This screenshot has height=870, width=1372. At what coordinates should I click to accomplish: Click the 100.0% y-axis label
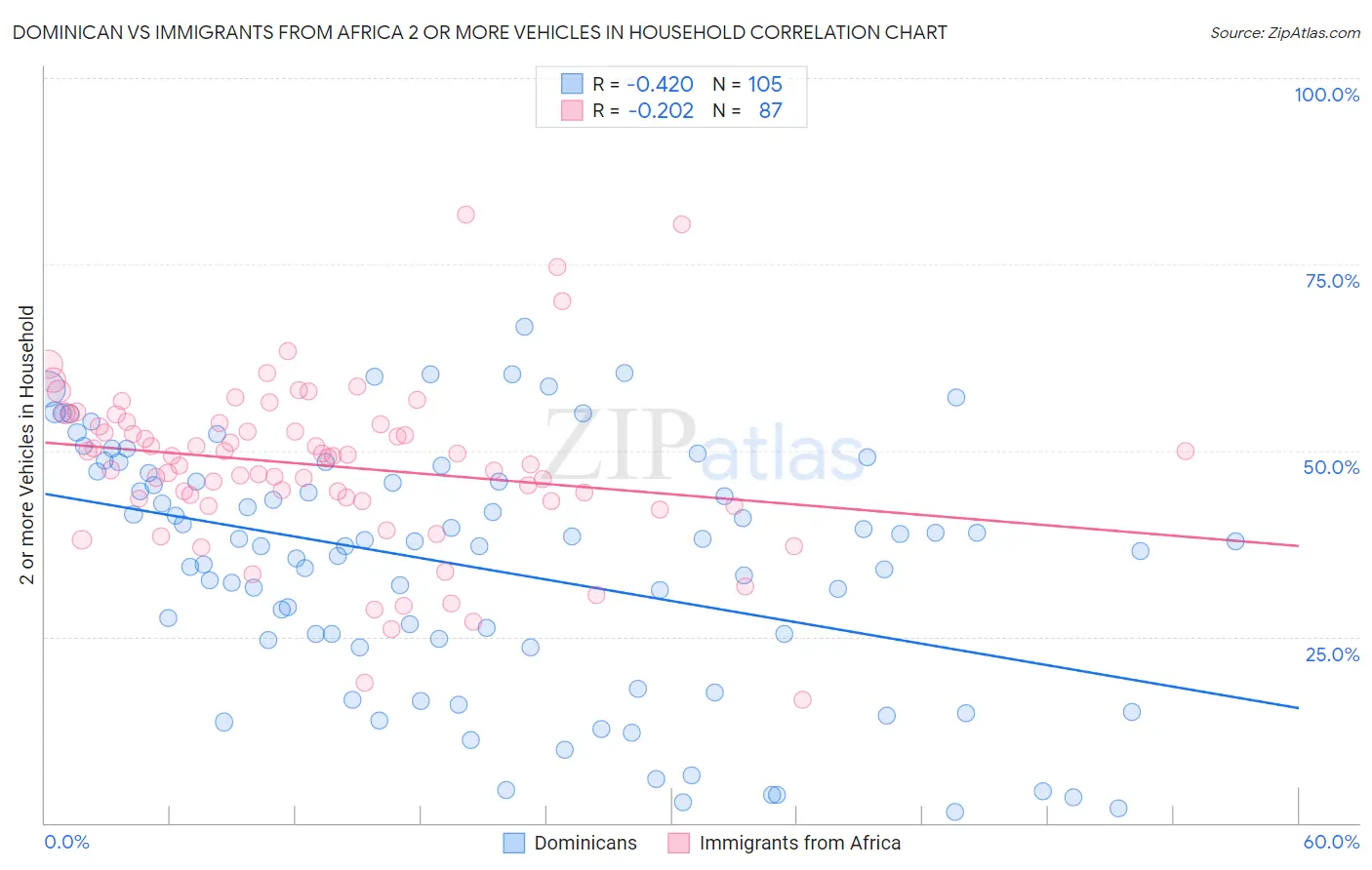(x=1327, y=95)
